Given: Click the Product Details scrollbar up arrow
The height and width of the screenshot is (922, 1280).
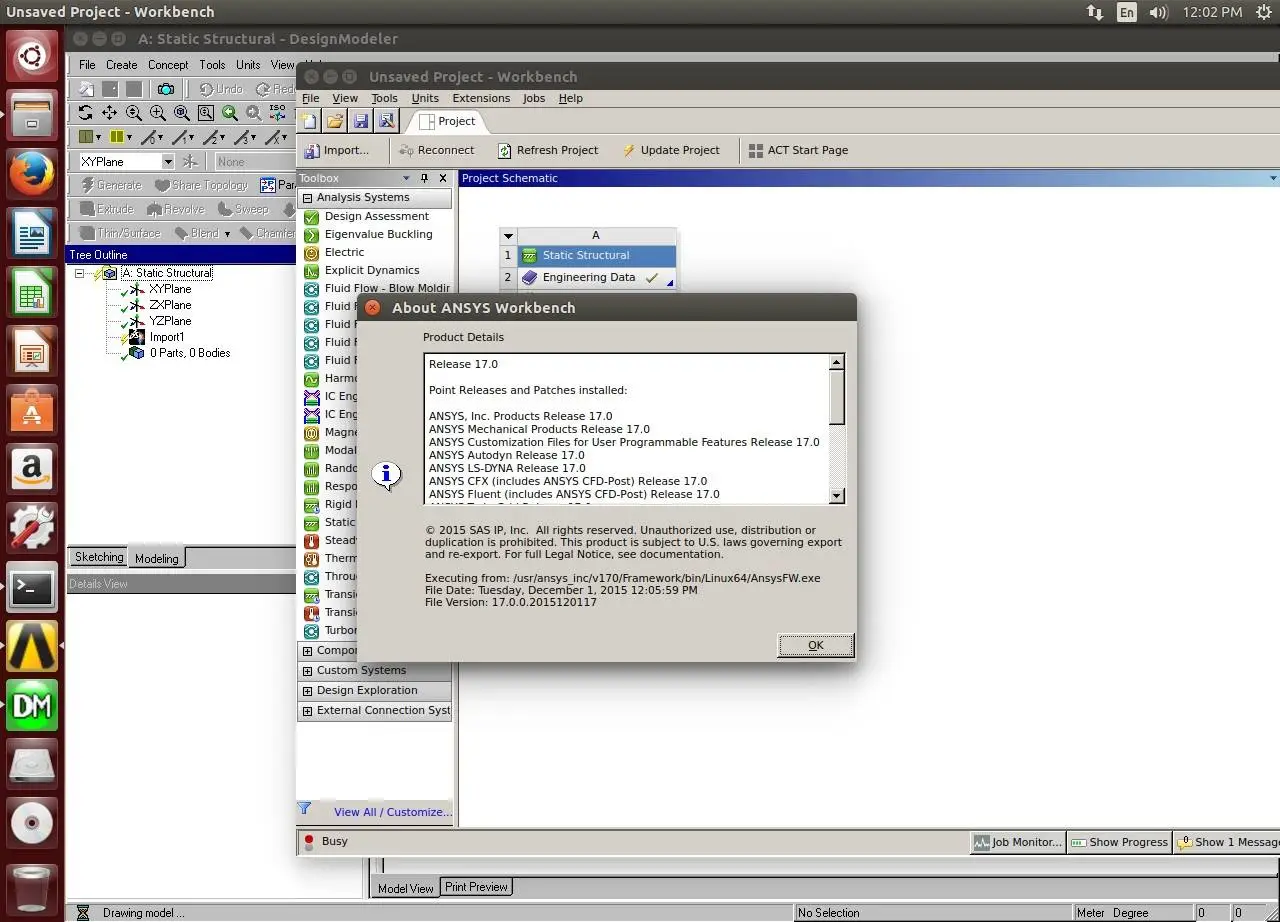Looking at the screenshot, I should [x=837, y=362].
